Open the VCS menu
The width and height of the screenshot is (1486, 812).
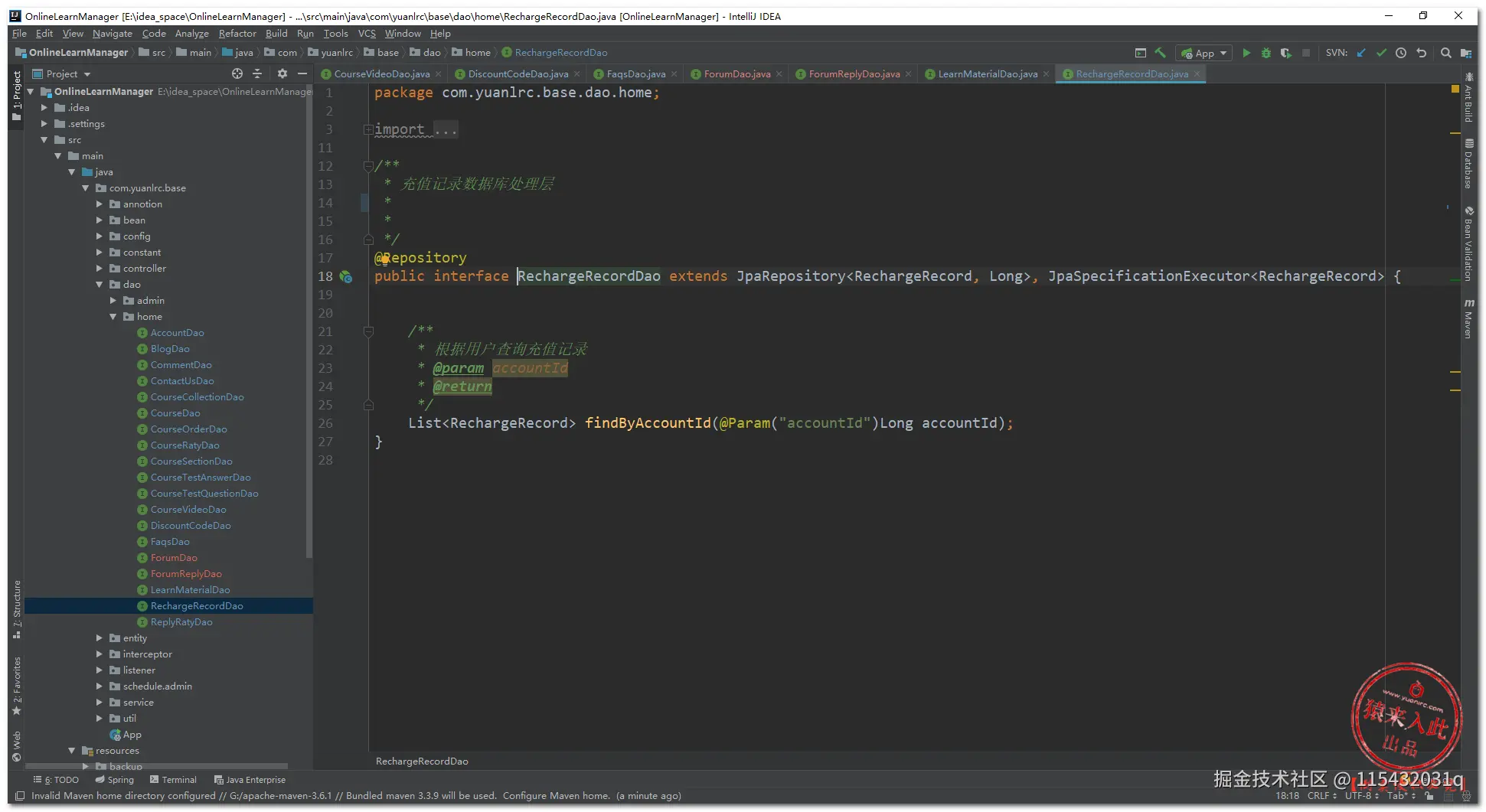367,34
